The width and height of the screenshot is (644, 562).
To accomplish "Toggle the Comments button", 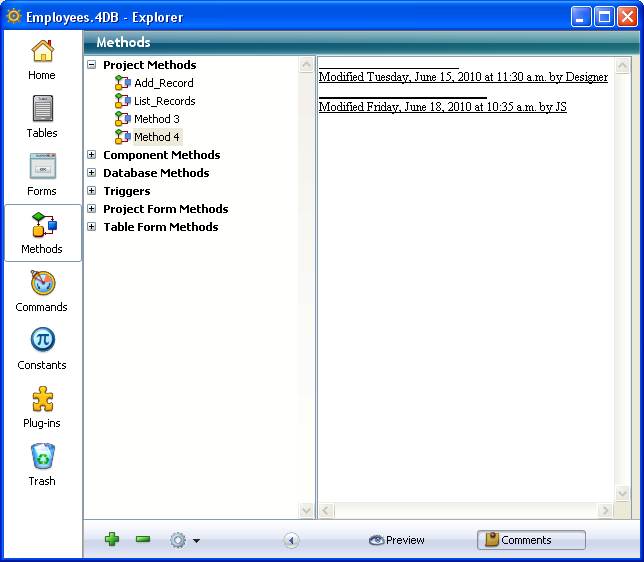I will click(531, 540).
